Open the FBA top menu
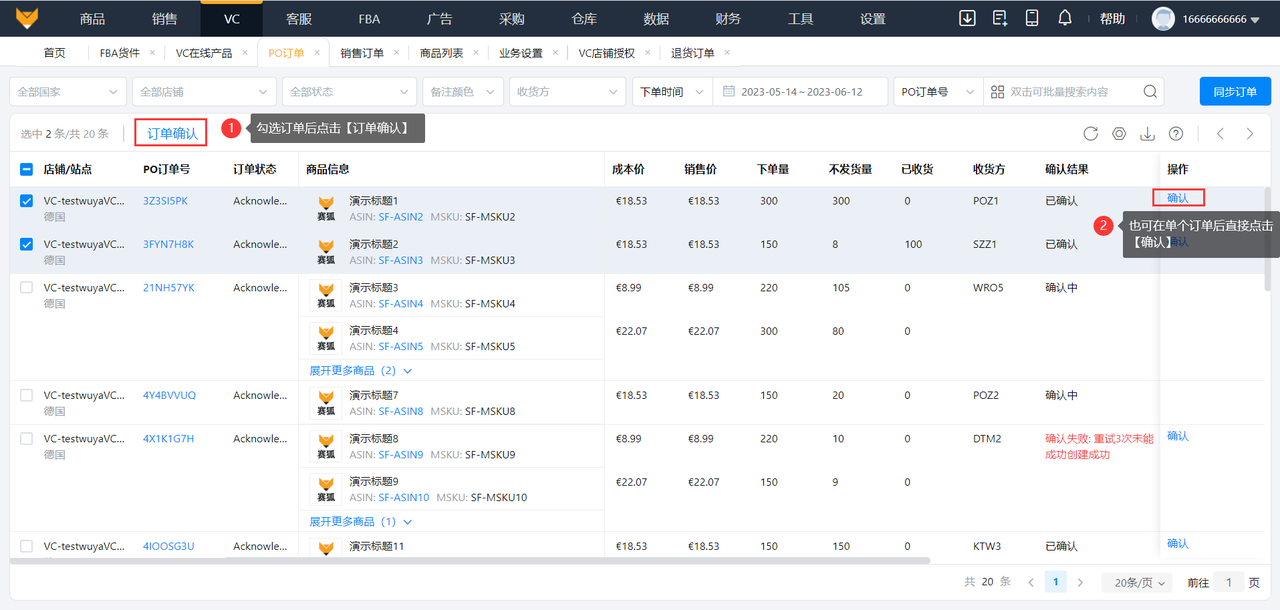Screen dimensions: 1280x610 [369, 19]
